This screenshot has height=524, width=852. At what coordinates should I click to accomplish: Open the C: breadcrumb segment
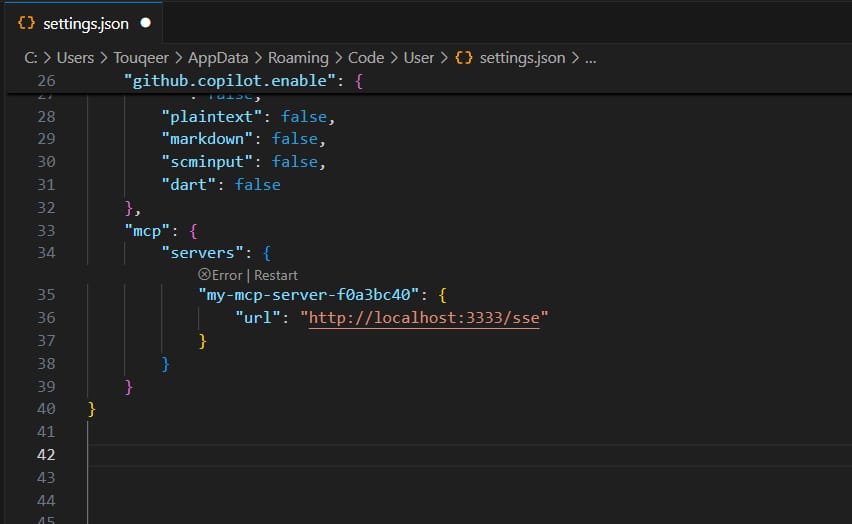[31, 58]
